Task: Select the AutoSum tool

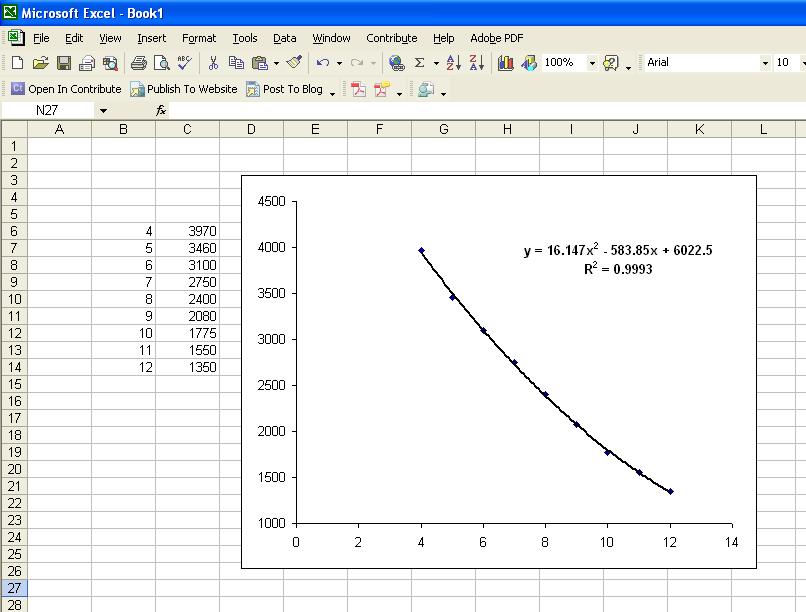Action: (x=419, y=62)
